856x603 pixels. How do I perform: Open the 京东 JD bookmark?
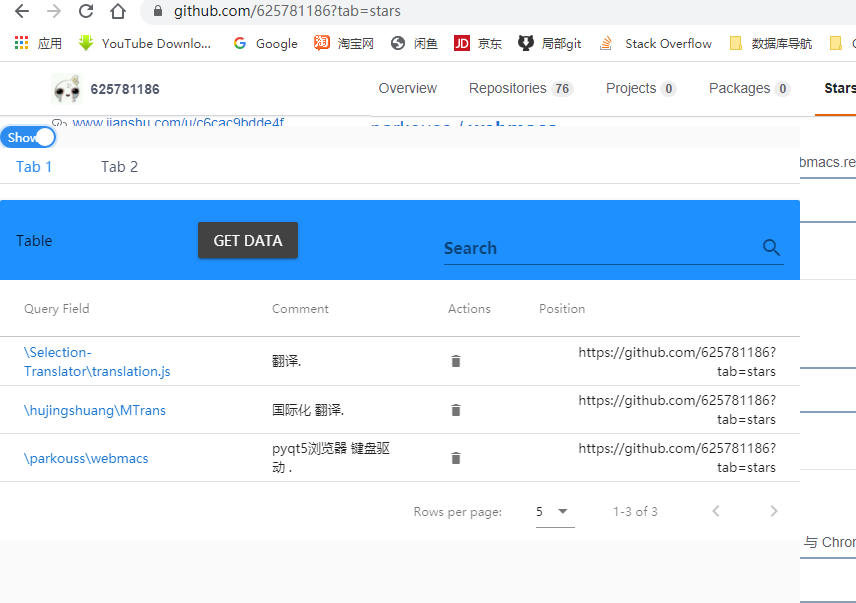(x=478, y=44)
